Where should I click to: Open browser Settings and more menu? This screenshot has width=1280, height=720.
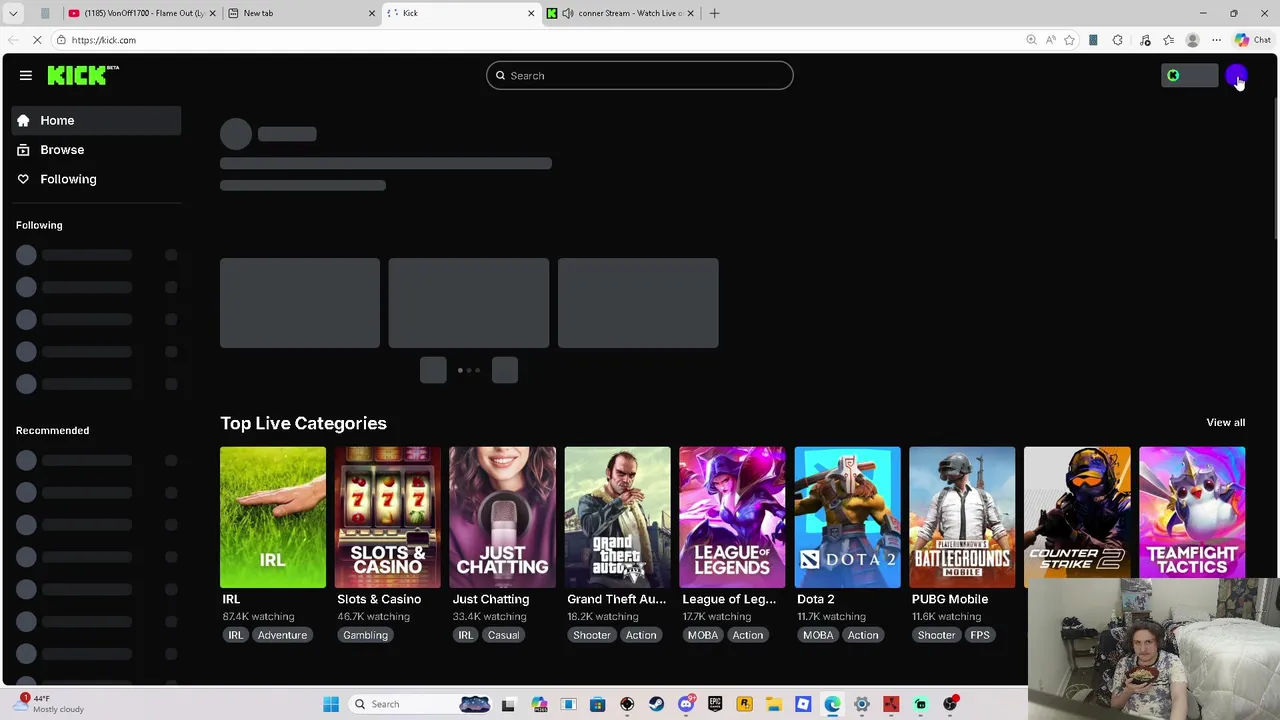(x=1216, y=40)
